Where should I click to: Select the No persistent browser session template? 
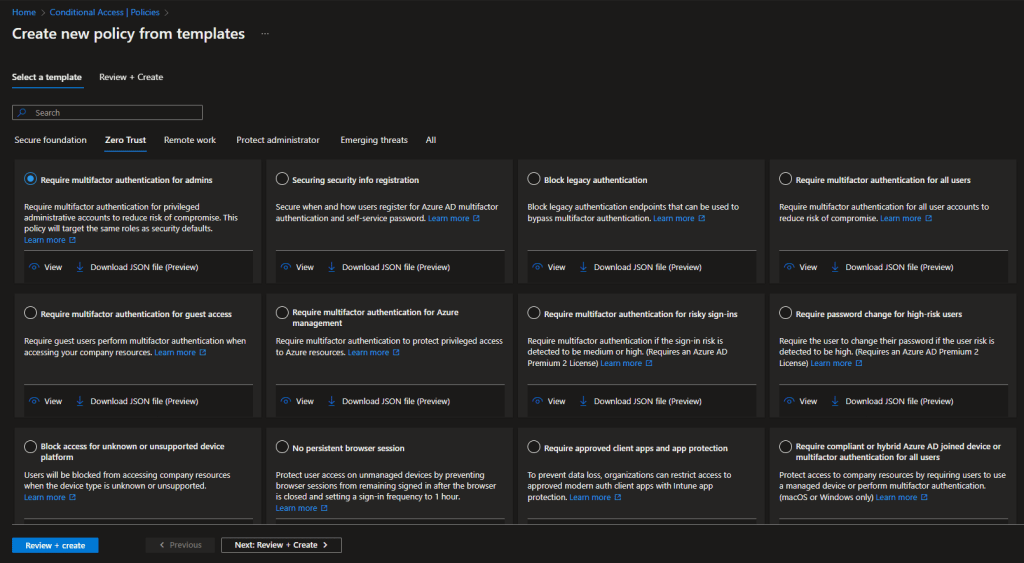(282, 448)
